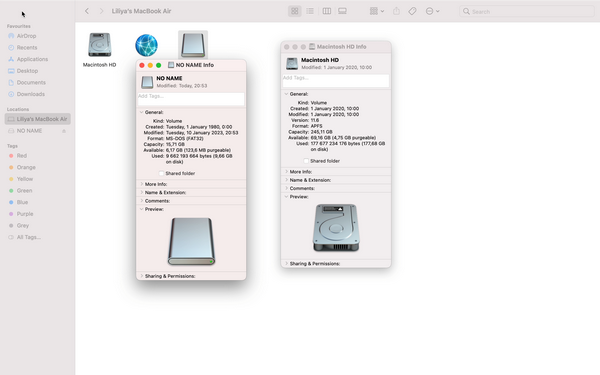Click Add Tags field in NO NAME Info

pos(191,99)
